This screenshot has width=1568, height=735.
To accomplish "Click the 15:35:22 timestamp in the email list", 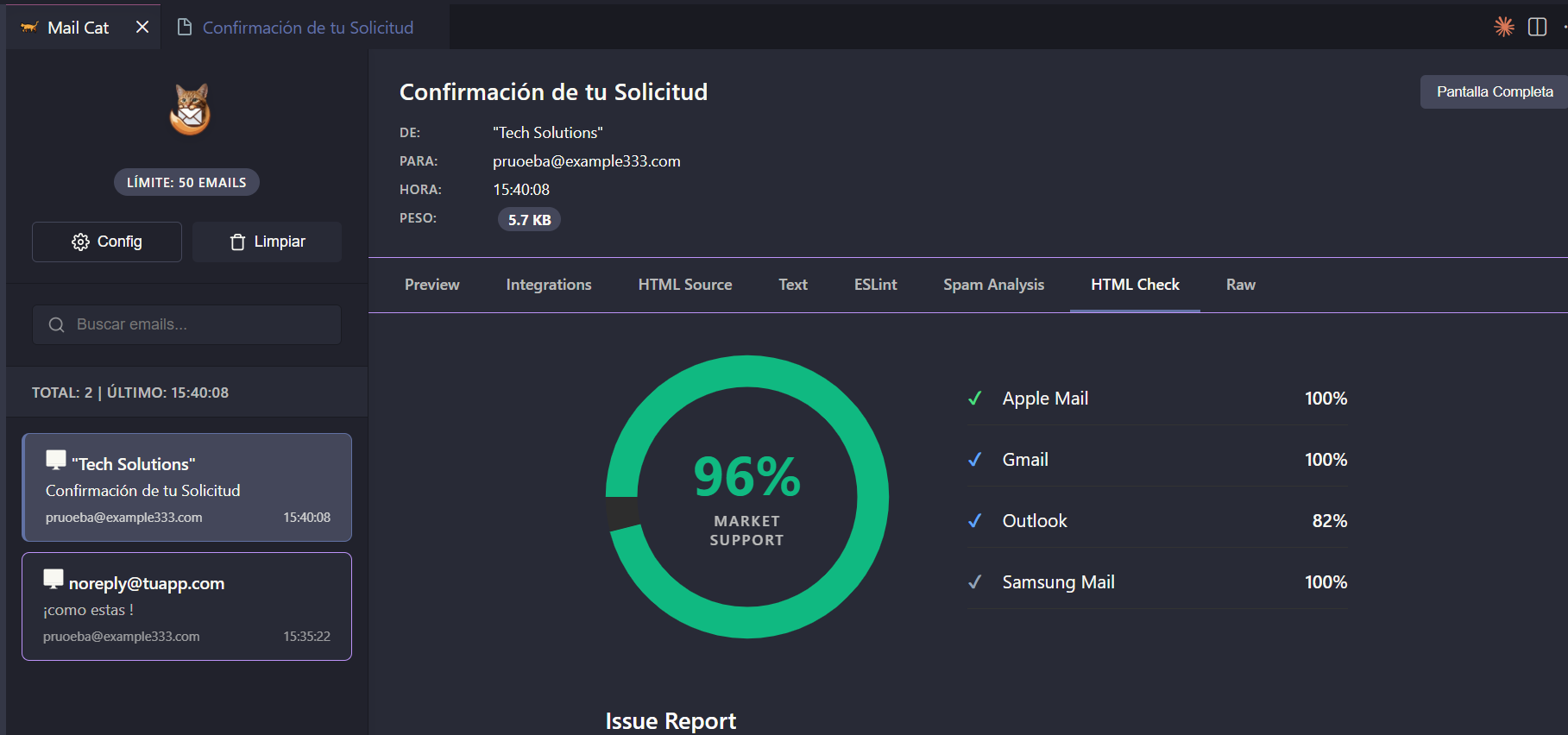I will [x=306, y=637].
